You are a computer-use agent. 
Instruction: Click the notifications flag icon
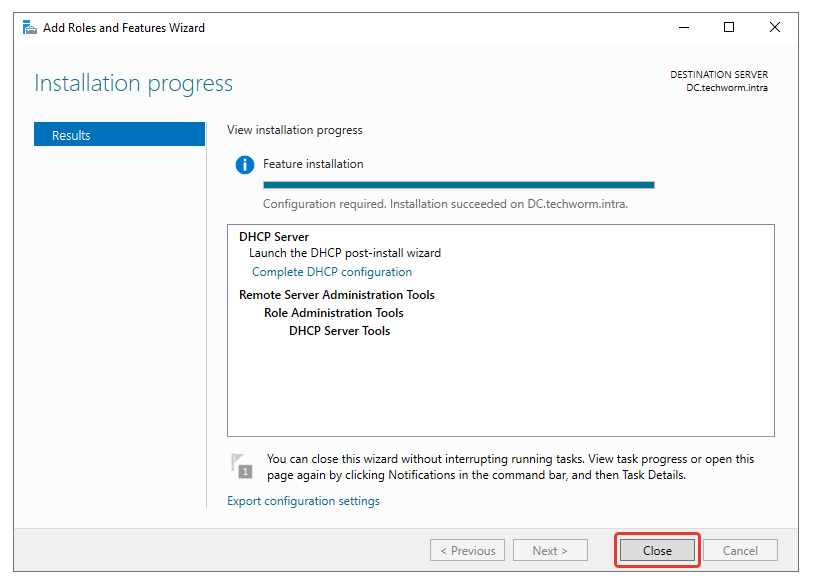point(241,466)
